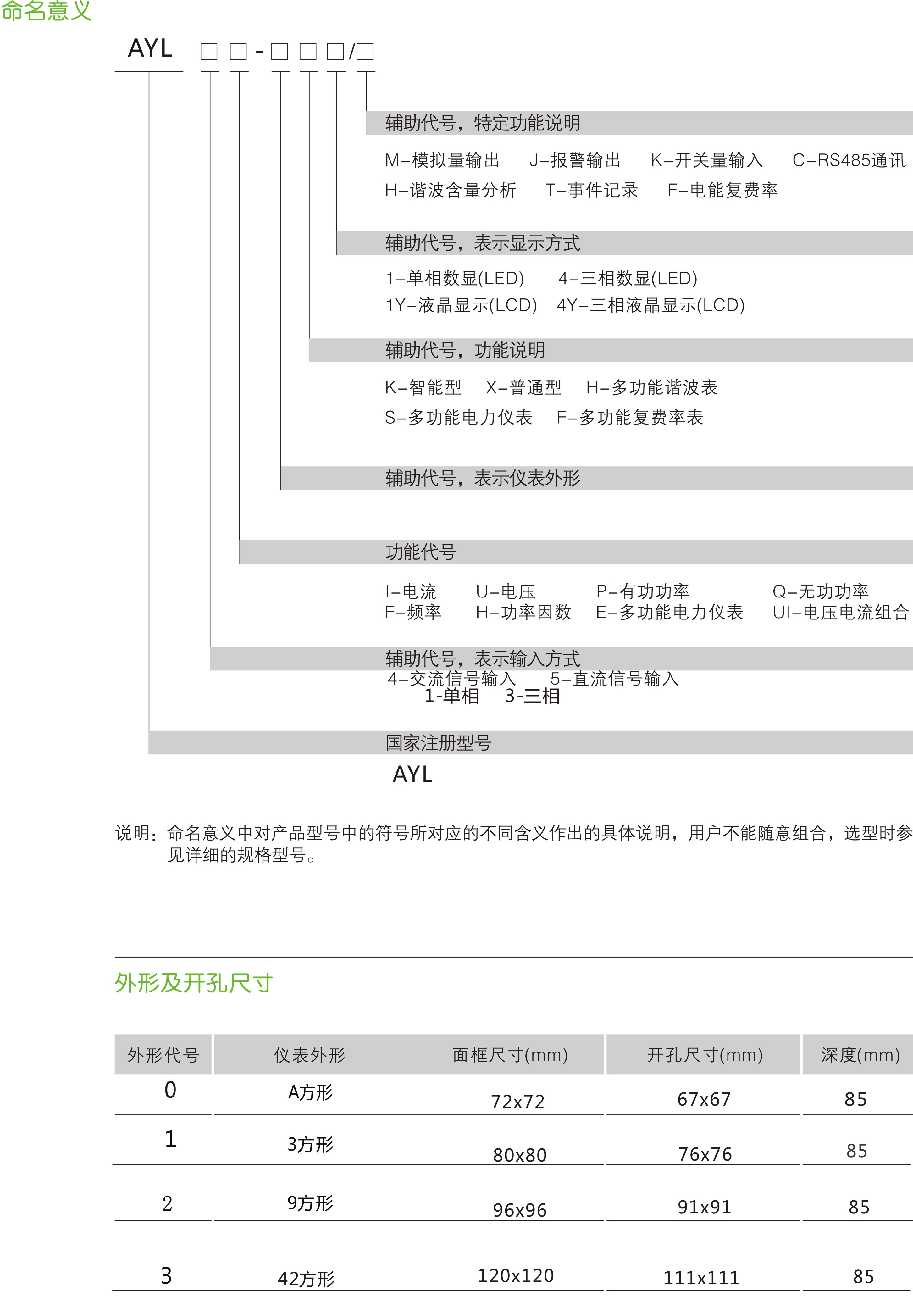This screenshot has width=913, height=1316.
Task: Click F–多功能复费率表 text
Action: [630, 418]
